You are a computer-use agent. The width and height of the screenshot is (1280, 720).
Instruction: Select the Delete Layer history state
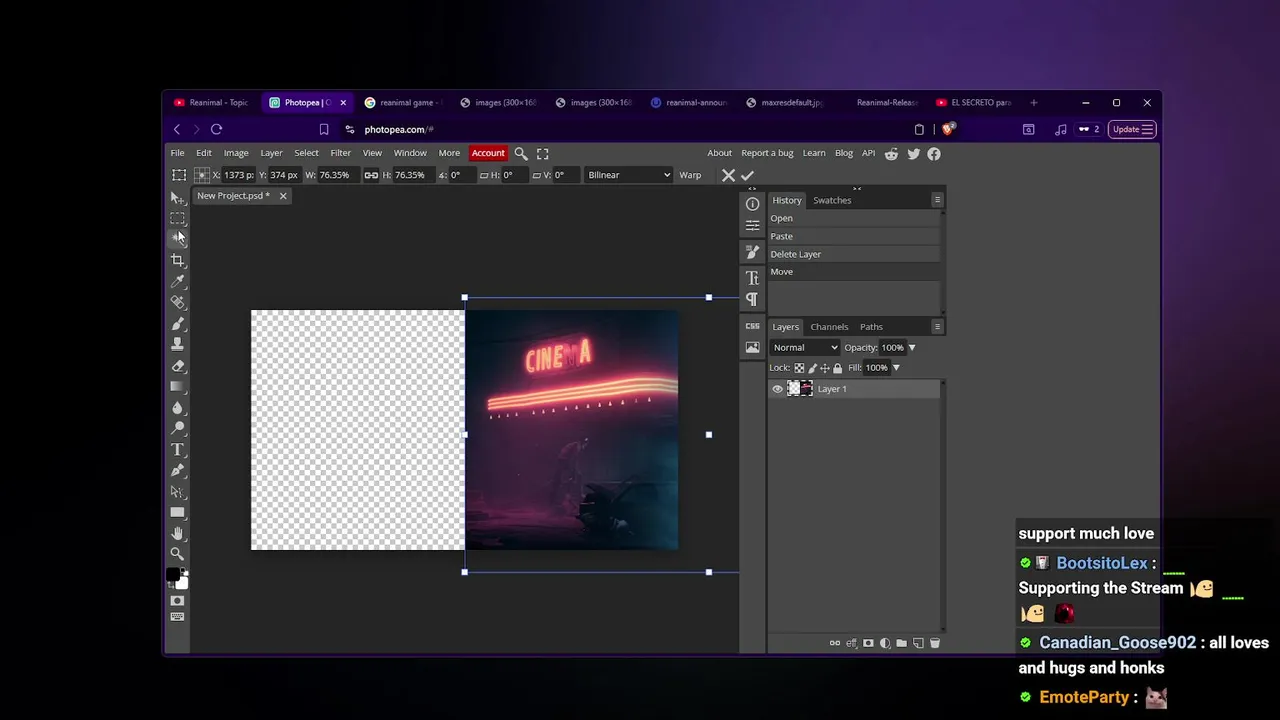[854, 254]
